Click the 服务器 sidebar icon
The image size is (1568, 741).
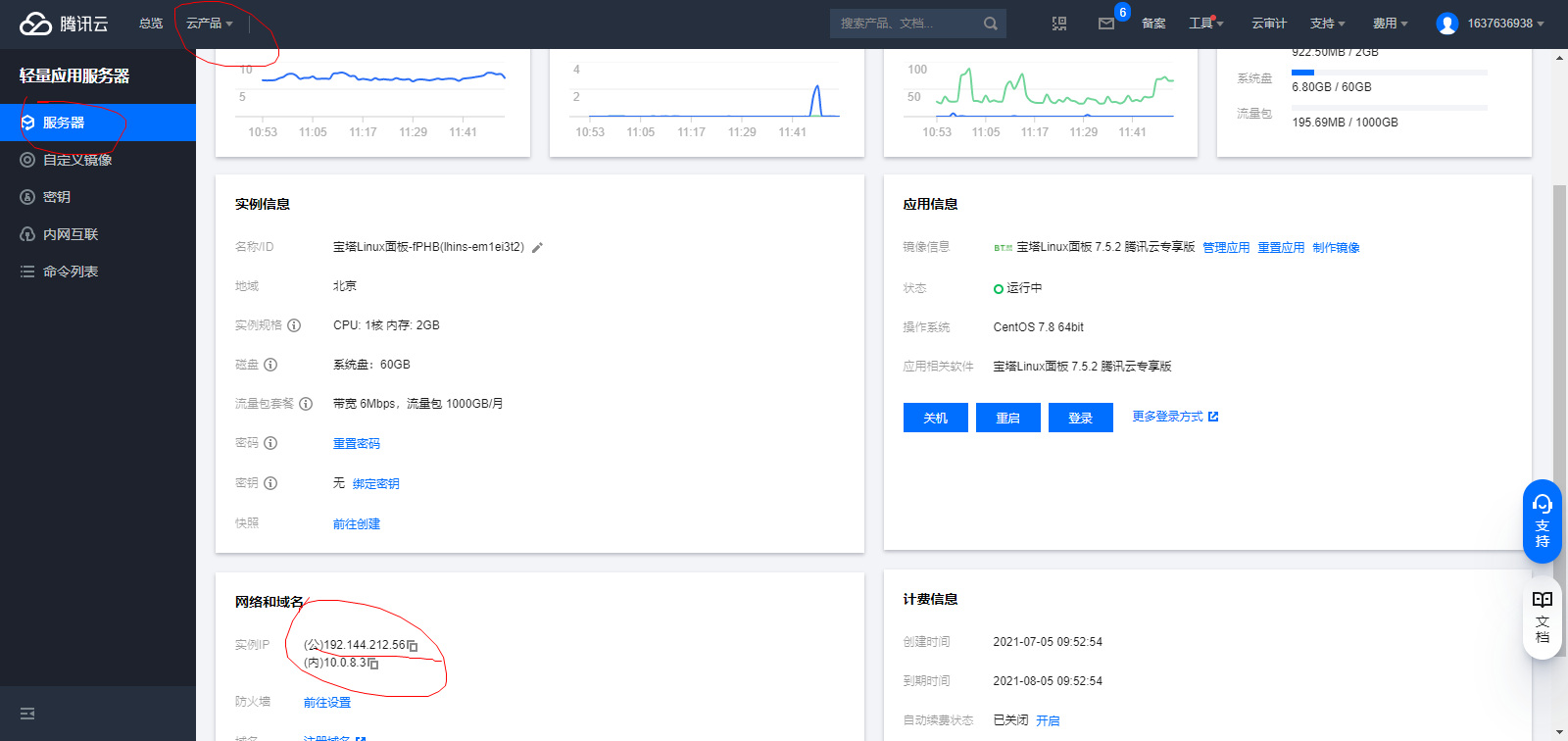coord(27,123)
